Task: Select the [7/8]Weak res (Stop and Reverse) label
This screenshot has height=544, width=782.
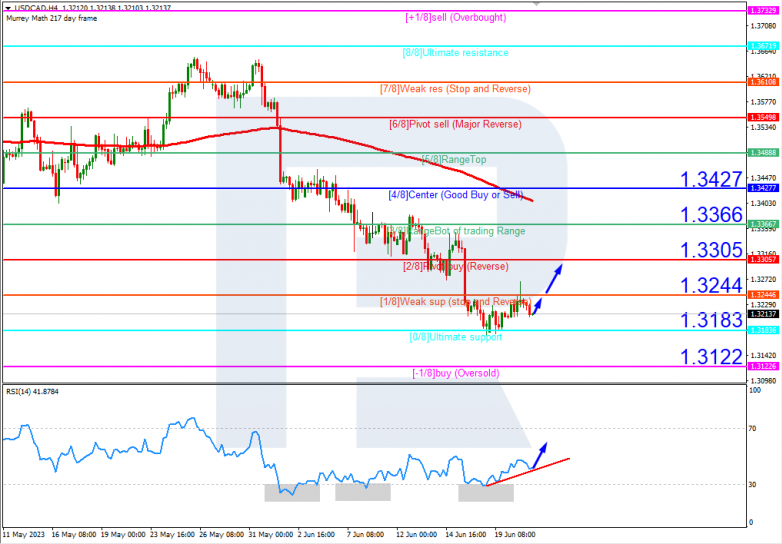Action: click(455, 89)
